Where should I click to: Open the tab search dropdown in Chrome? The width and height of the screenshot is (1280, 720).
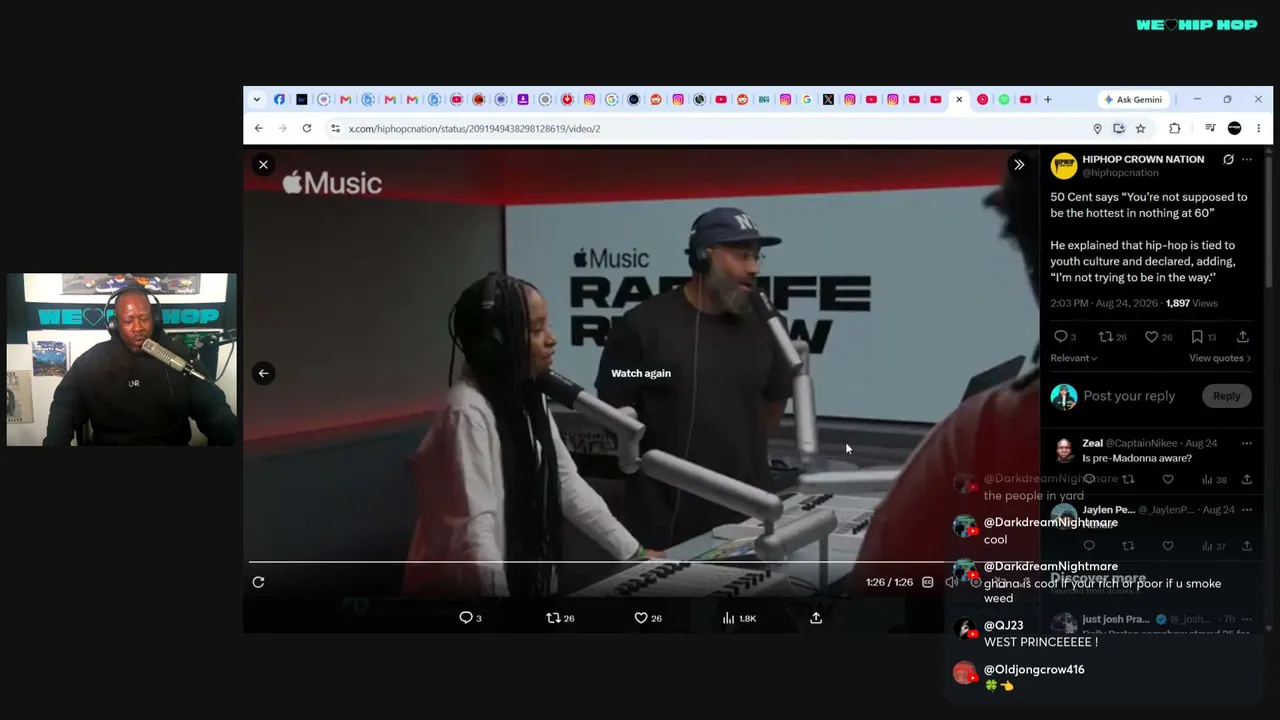pos(257,100)
